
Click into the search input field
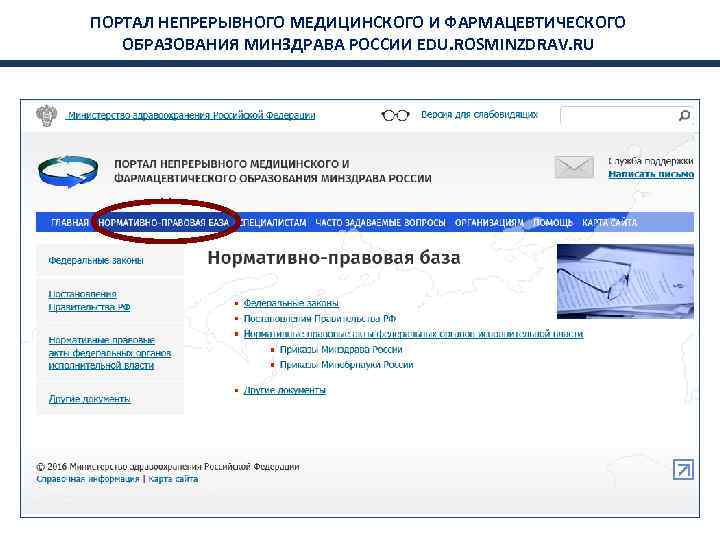coord(619,116)
